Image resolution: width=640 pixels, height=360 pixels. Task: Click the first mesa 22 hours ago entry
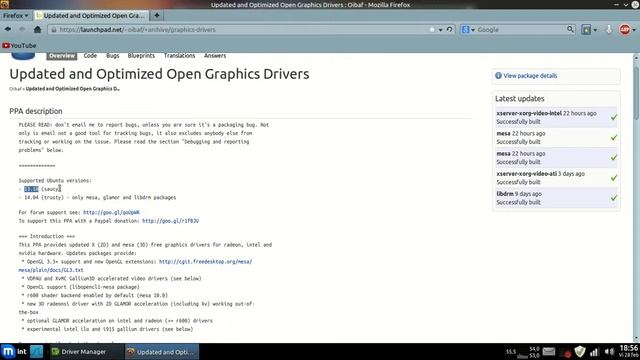point(556,138)
